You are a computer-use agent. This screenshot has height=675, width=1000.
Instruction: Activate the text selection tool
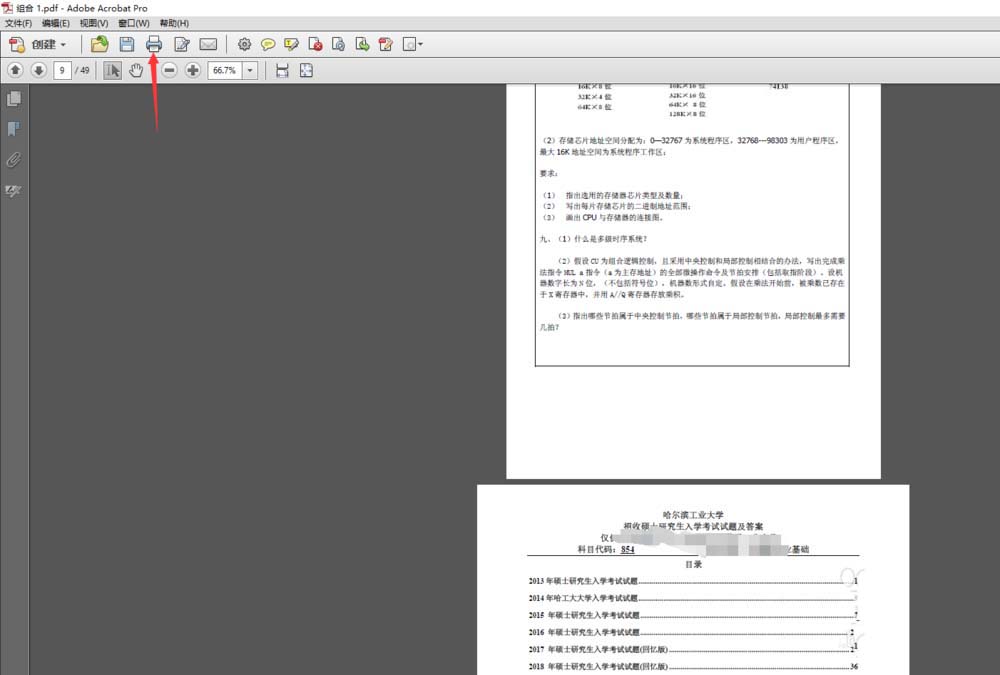(112, 70)
